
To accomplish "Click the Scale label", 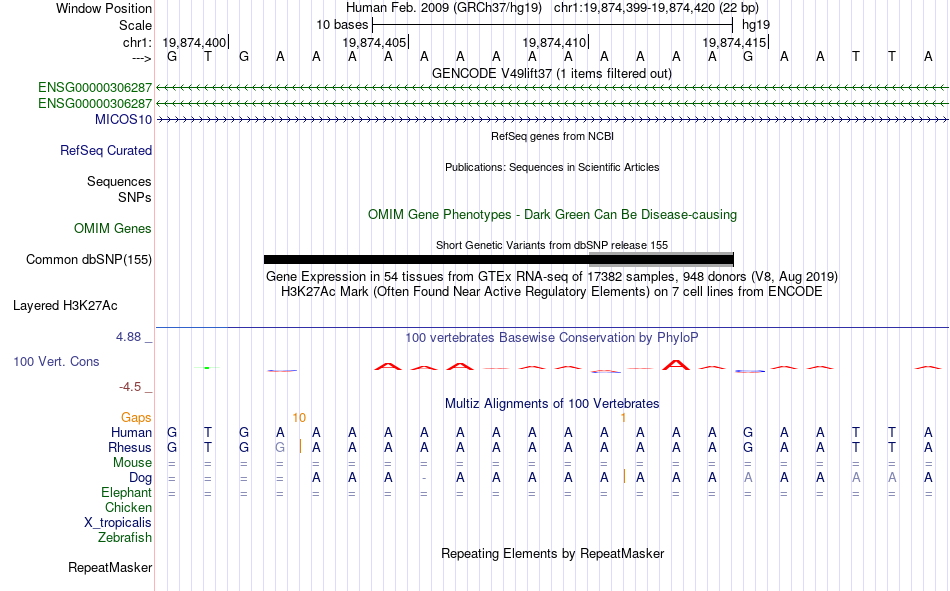I will (x=135, y=25).
